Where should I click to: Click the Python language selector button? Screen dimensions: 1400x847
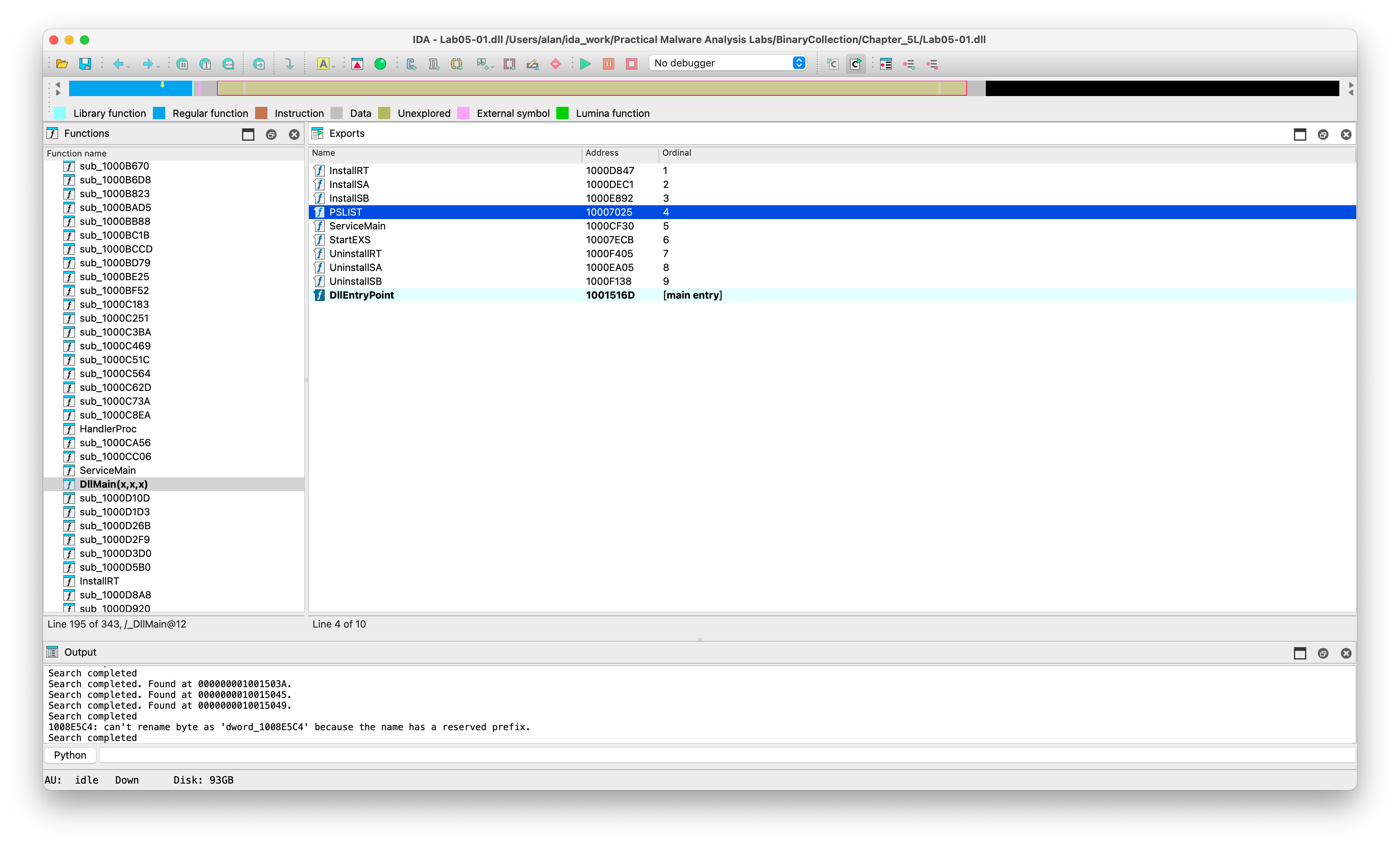[70, 755]
